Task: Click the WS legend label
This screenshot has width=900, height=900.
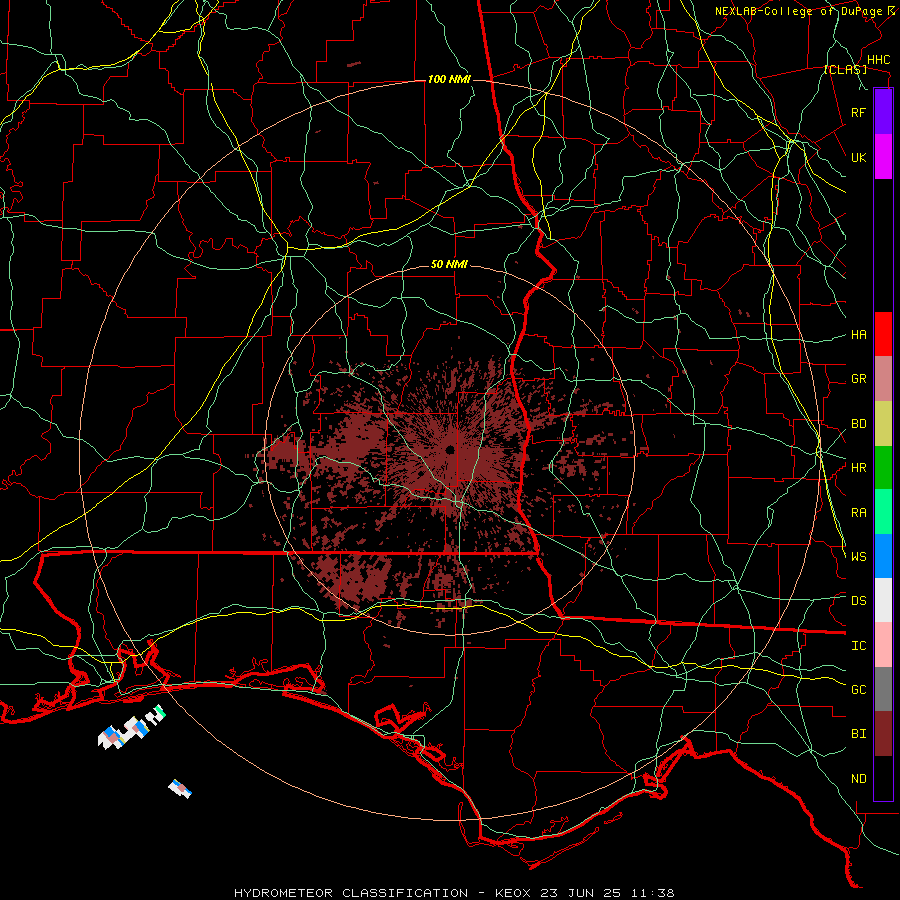Action: coord(858,557)
